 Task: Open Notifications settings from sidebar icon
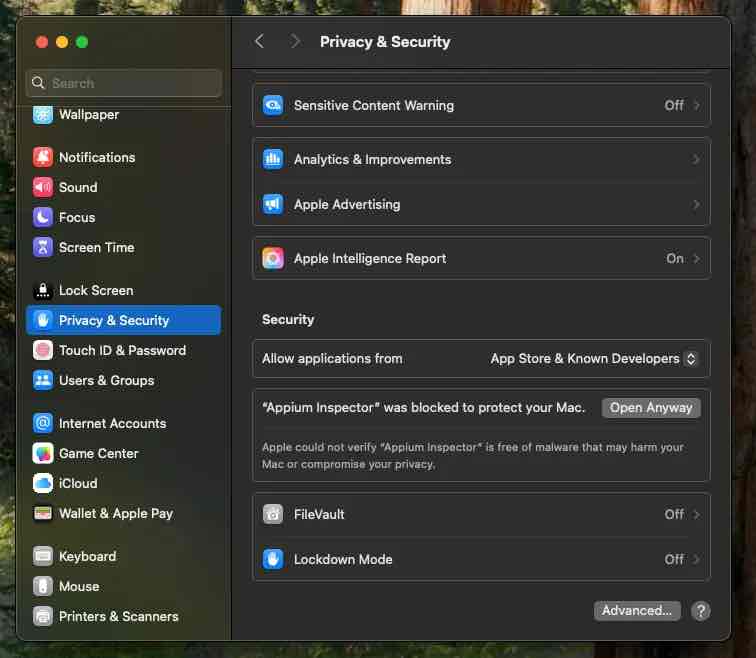pyautogui.click(x=43, y=157)
